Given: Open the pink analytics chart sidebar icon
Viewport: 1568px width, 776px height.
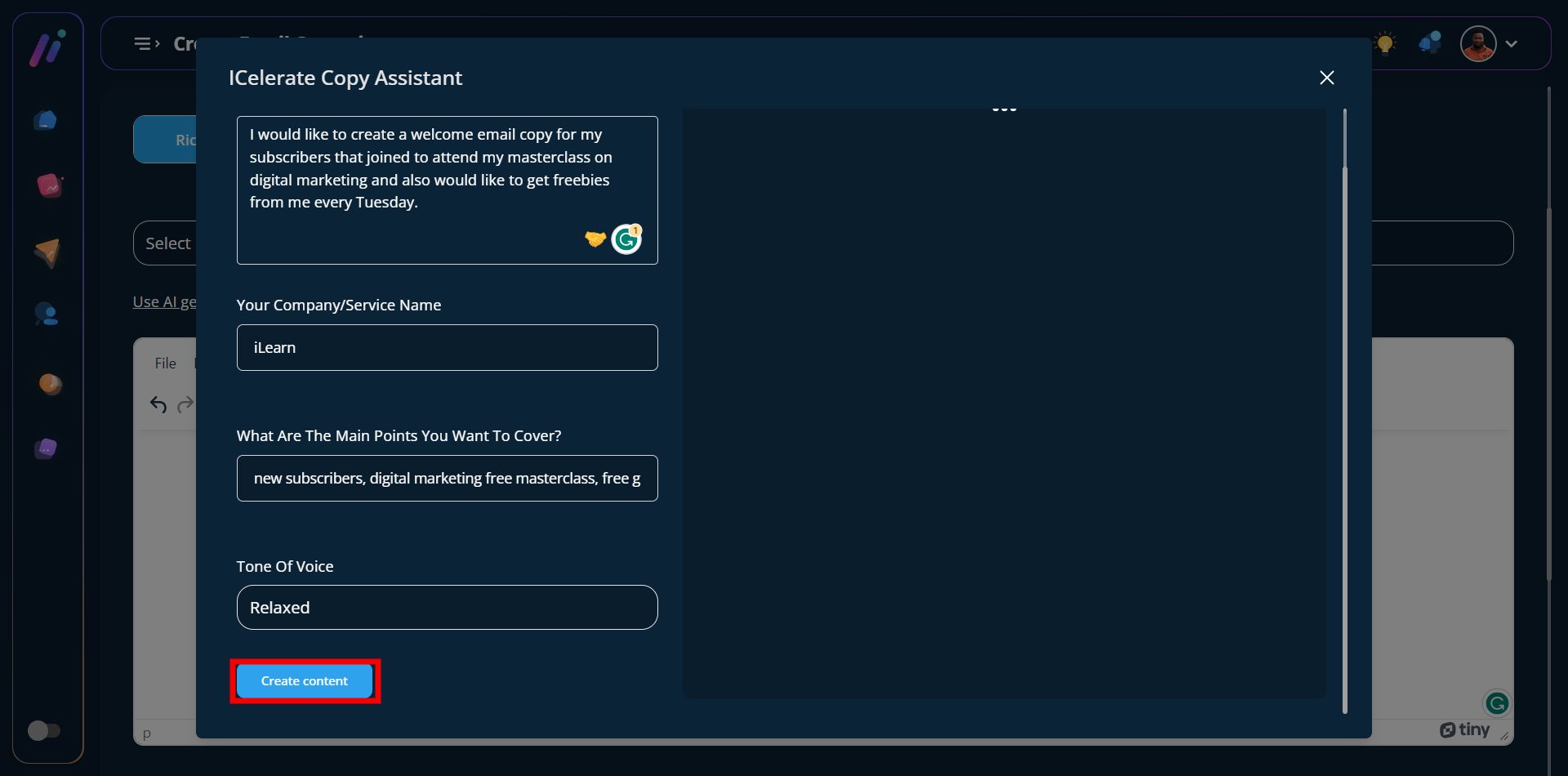Looking at the screenshot, I should (x=48, y=186).
